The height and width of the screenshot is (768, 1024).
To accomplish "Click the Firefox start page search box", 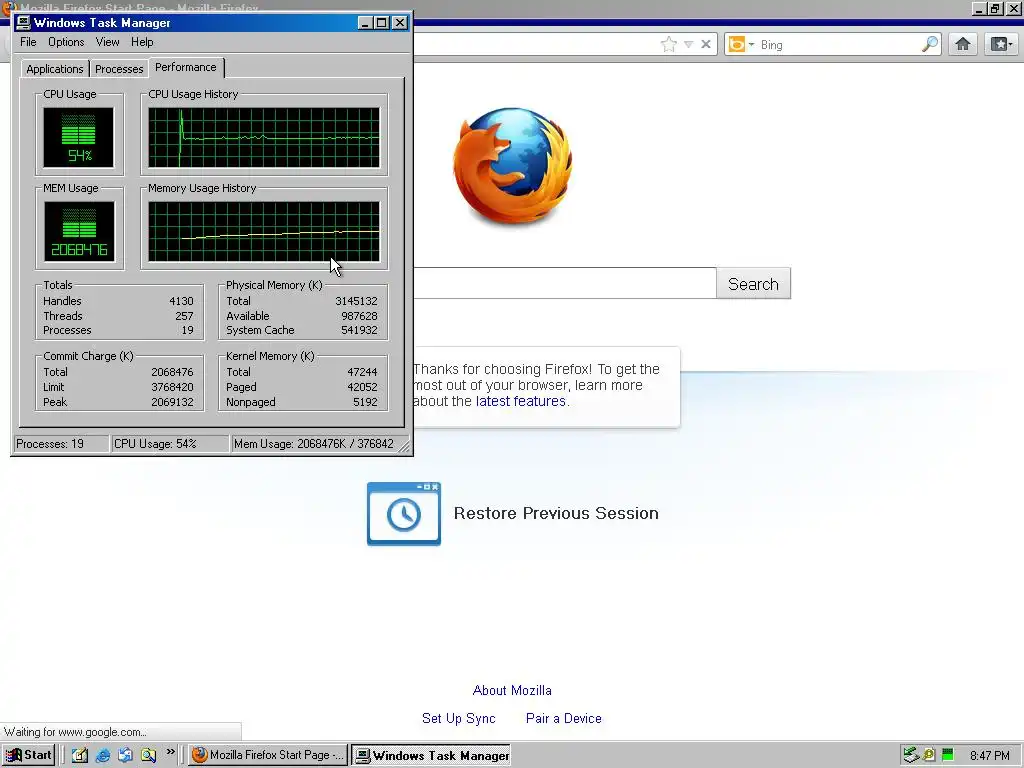I will tap(564, 283).
